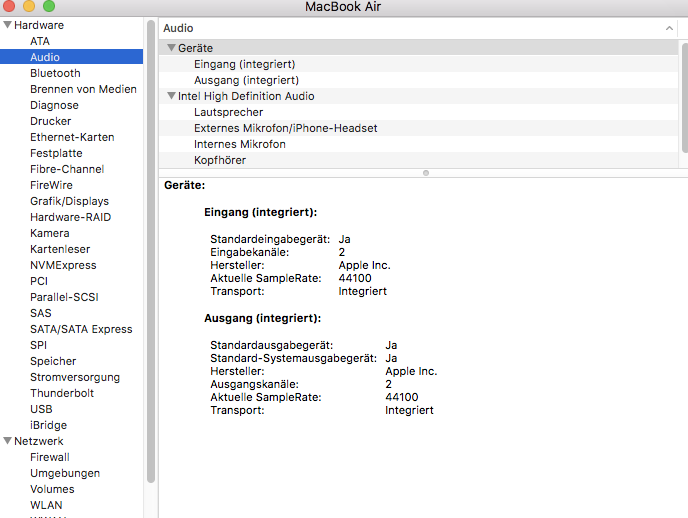Open WLAN under Netzwerk
Screen dimensions: 688x518
coord(45,505)
